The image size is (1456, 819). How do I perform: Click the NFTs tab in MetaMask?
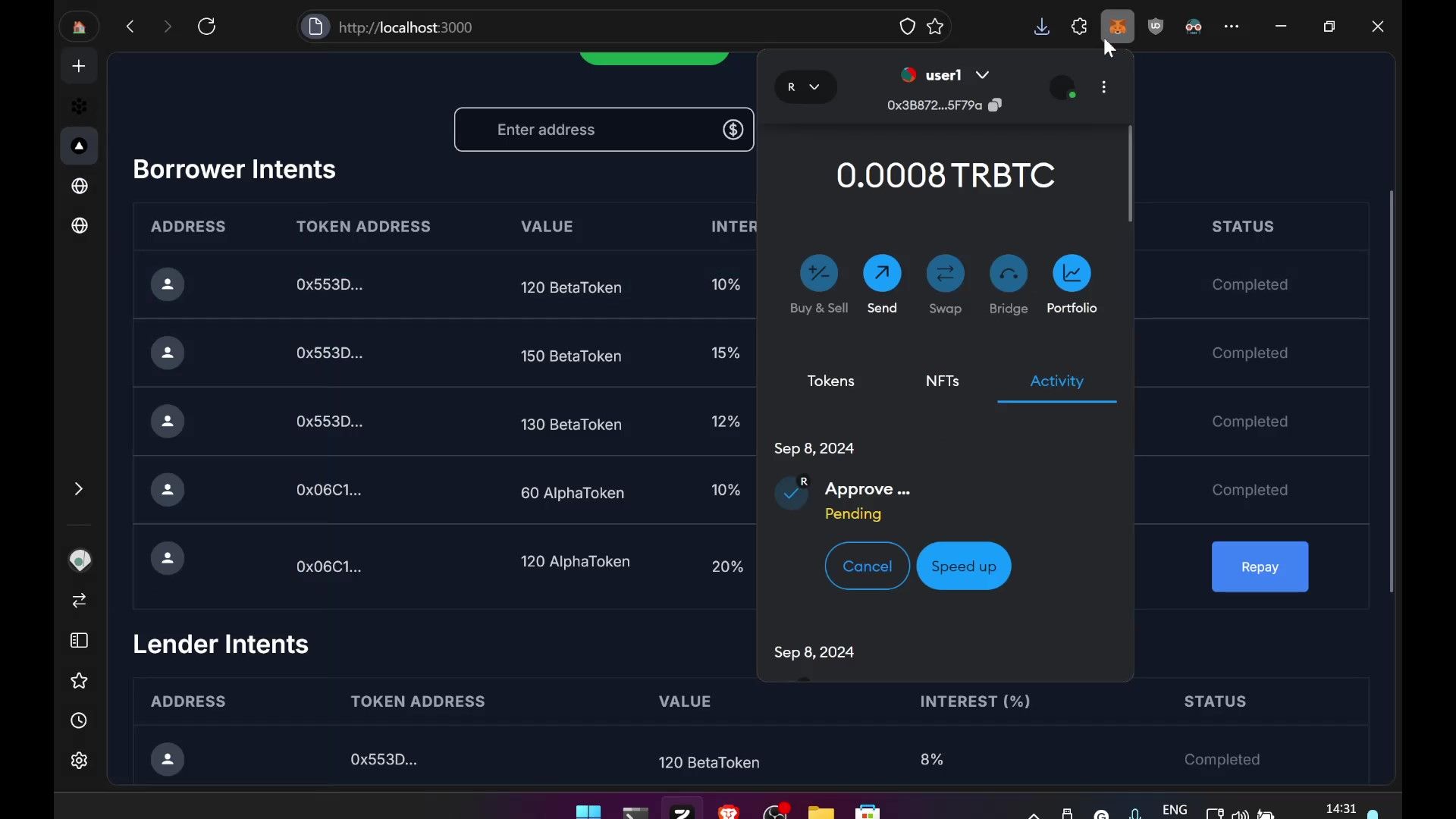[x=941, y=381]
